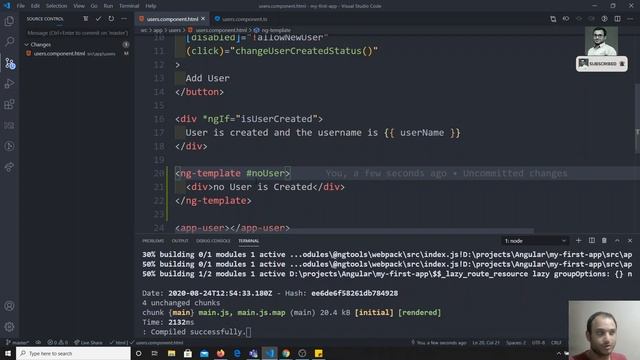The height and width of the screenshot is (360, 640).
Task: Open Terminal menu
Action: point(129,6)
